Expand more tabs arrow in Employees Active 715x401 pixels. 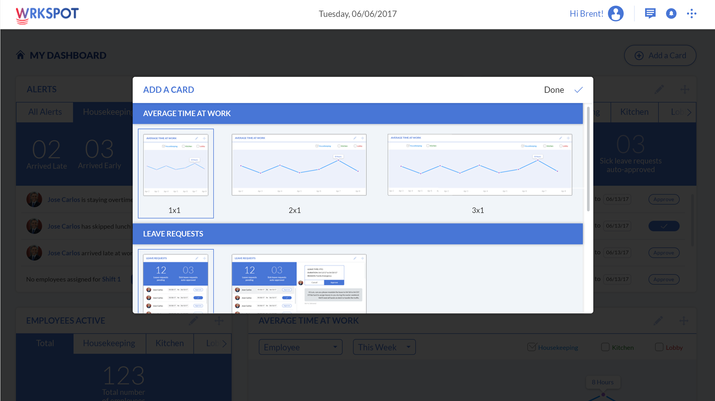pos(224,344)
